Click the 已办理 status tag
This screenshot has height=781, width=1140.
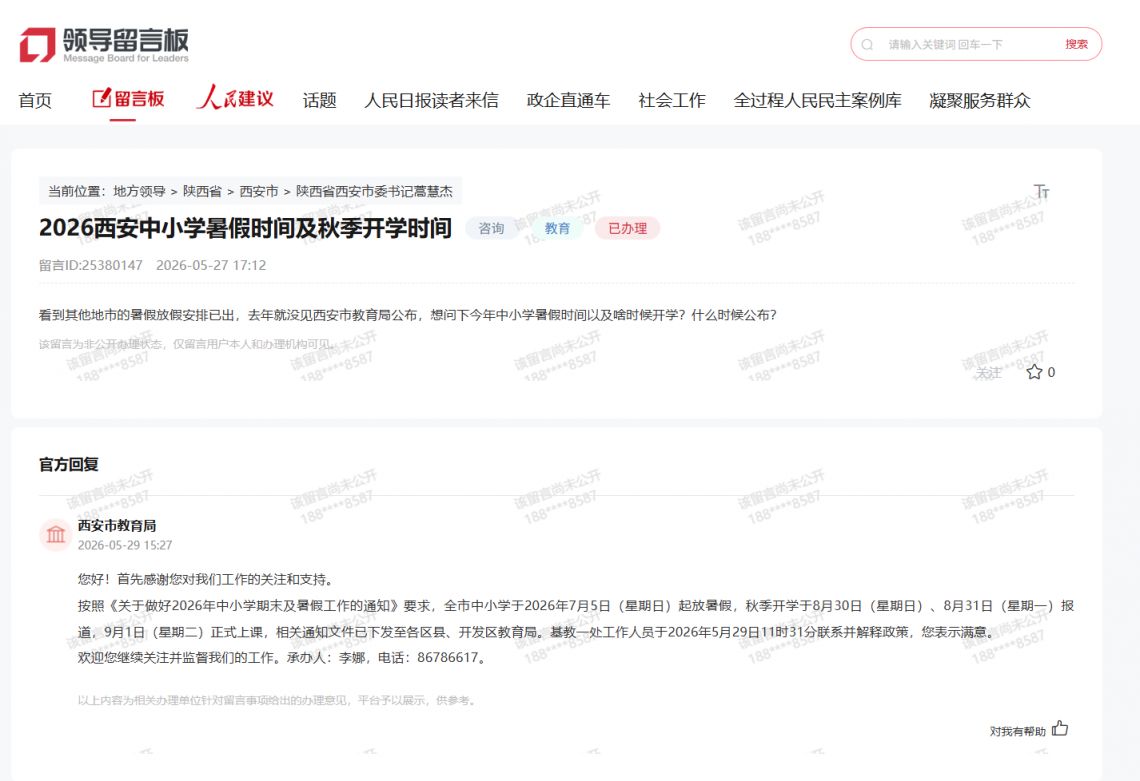pyautogui.click(x=627, y=228)
